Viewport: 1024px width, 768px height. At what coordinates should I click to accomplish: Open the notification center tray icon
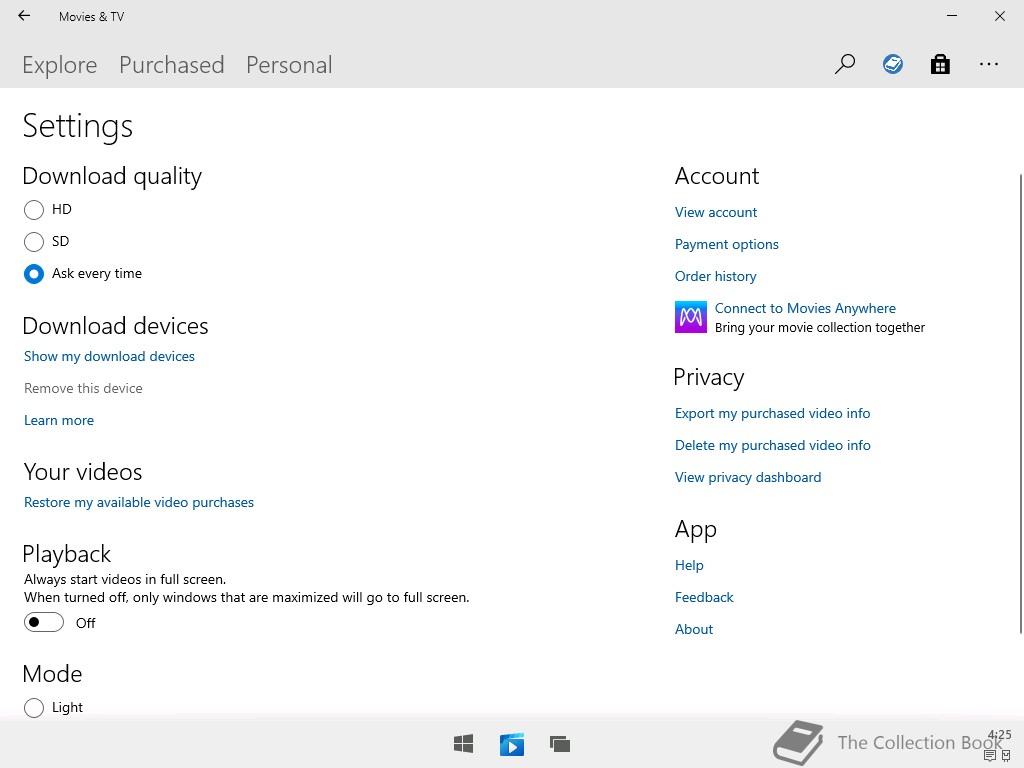click(x=990, y=756)
